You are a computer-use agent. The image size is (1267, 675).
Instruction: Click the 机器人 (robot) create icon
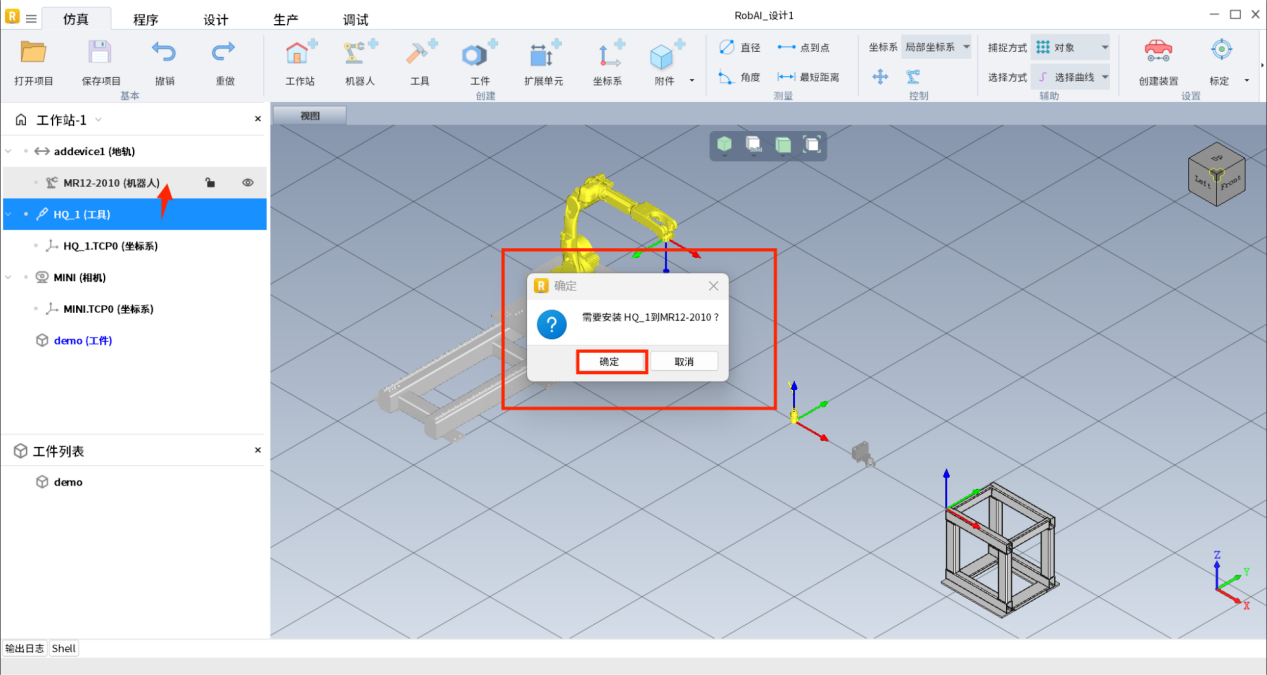[x=360, y=56]
